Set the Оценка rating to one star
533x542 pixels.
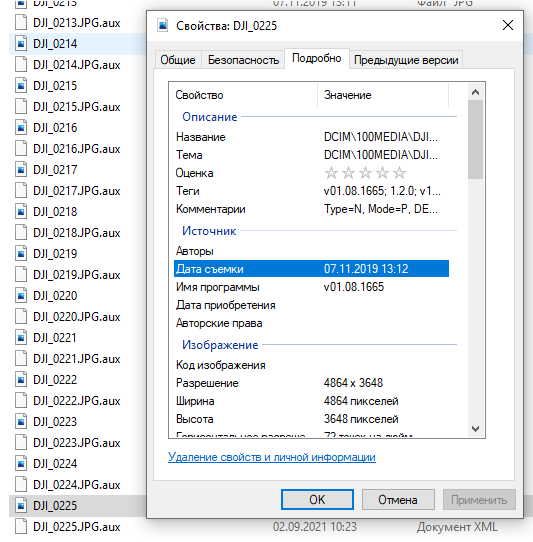pyautogui.click(x=331, y=173)
